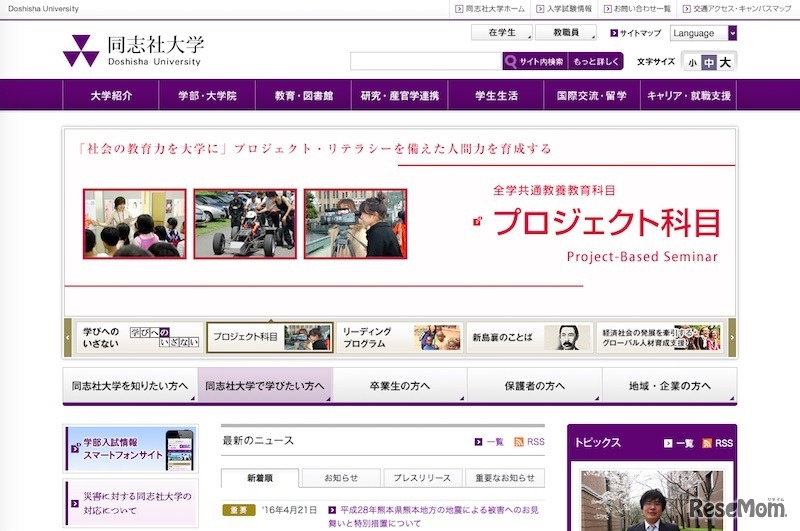Click into the site search text field
This screenshot has height=531, width=800.
(x=426, y=61)
